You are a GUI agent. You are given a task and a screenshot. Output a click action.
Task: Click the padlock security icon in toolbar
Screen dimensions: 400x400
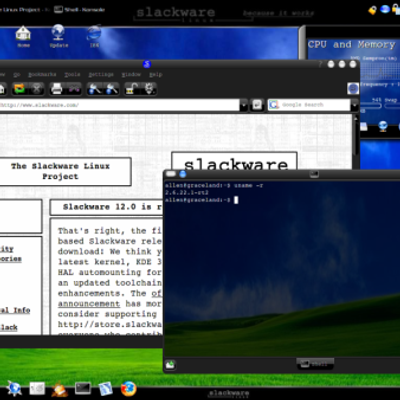click(131, 89)
